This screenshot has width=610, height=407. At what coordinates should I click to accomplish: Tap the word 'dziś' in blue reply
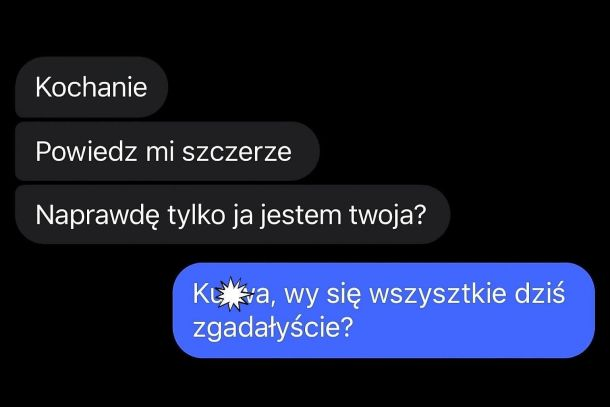540,293
